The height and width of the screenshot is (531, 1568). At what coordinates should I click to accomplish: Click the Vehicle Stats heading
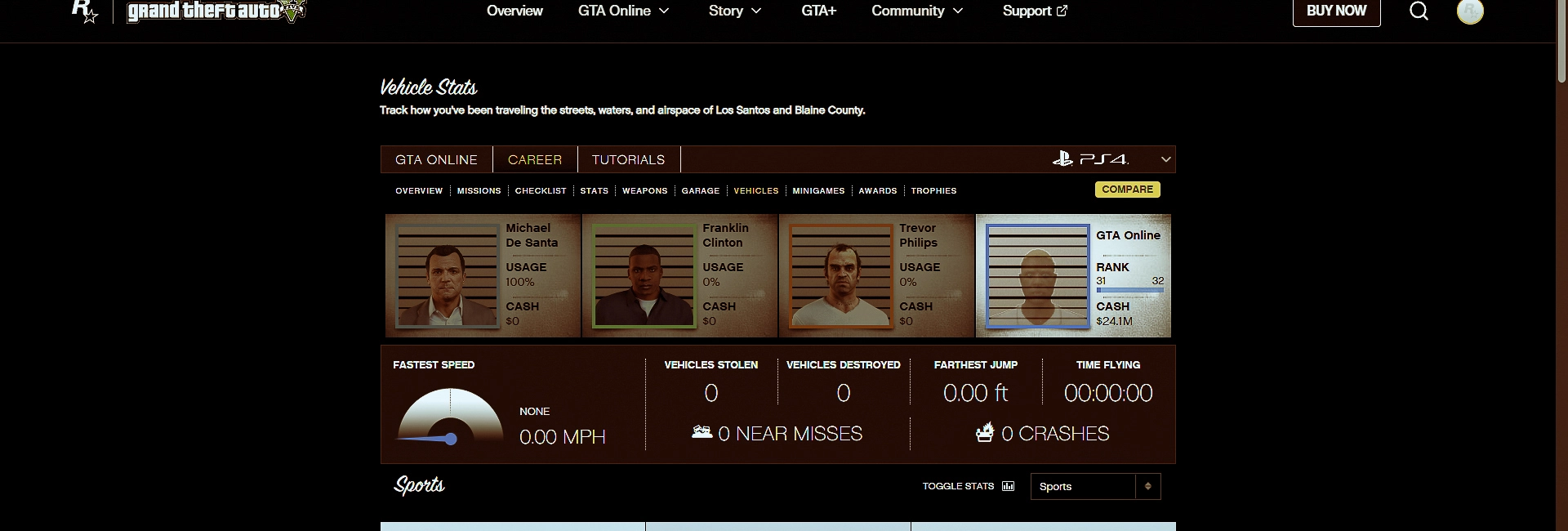point(428,87)
